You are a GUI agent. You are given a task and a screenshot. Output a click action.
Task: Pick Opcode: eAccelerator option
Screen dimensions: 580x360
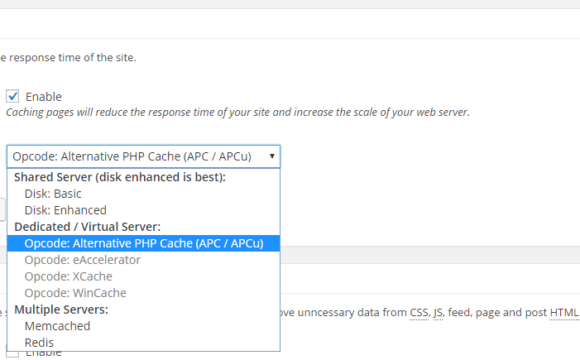(144, 260)
